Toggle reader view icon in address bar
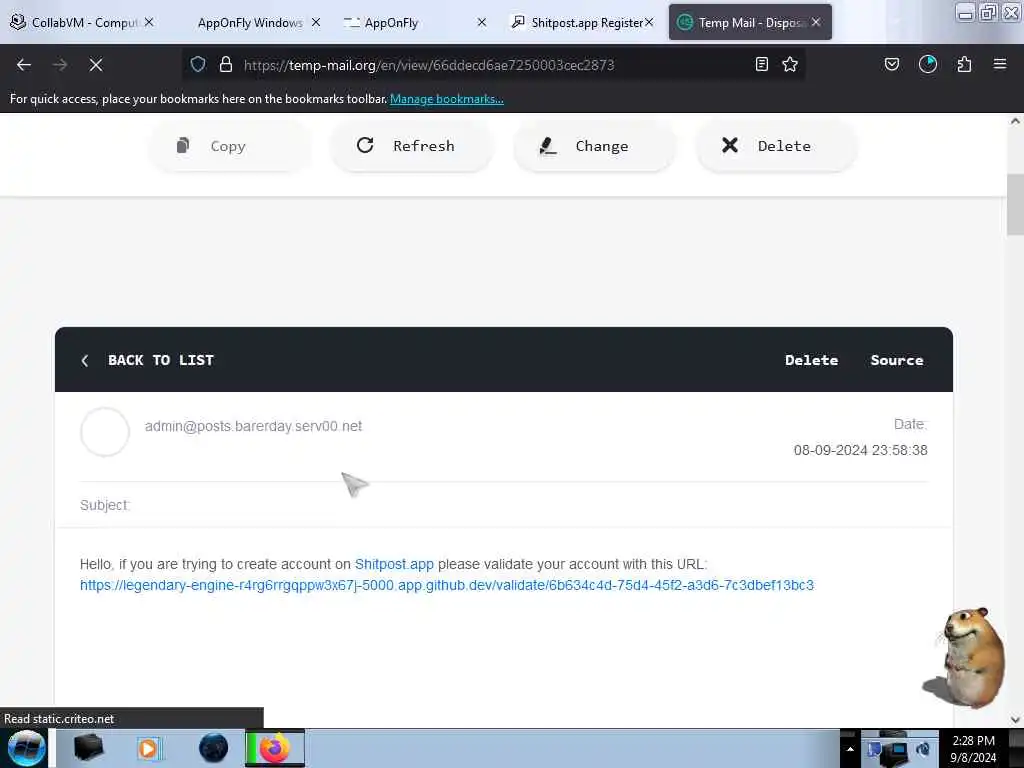Image resolution: width=1024 pixels, height=768 pixels. coord(761,64)
